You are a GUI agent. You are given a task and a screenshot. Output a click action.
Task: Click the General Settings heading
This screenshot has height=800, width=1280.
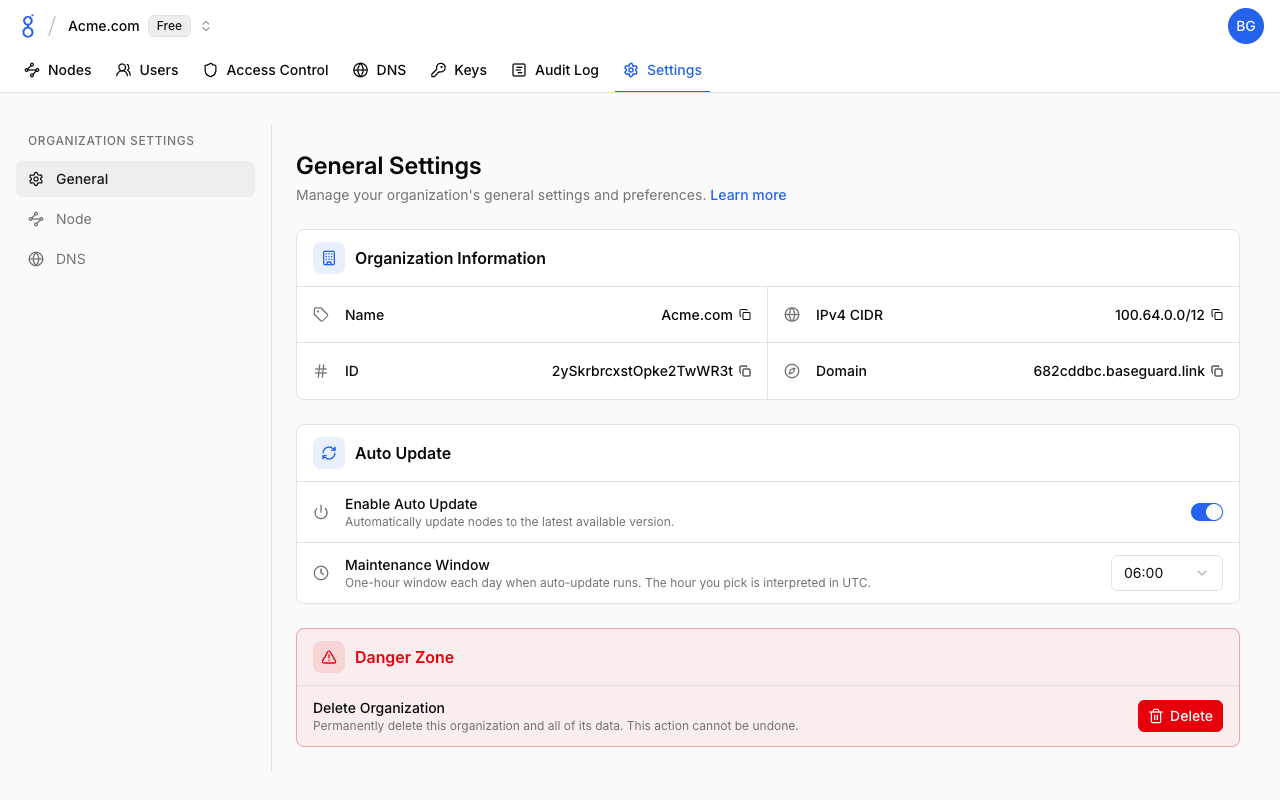[x=389, y=166]
